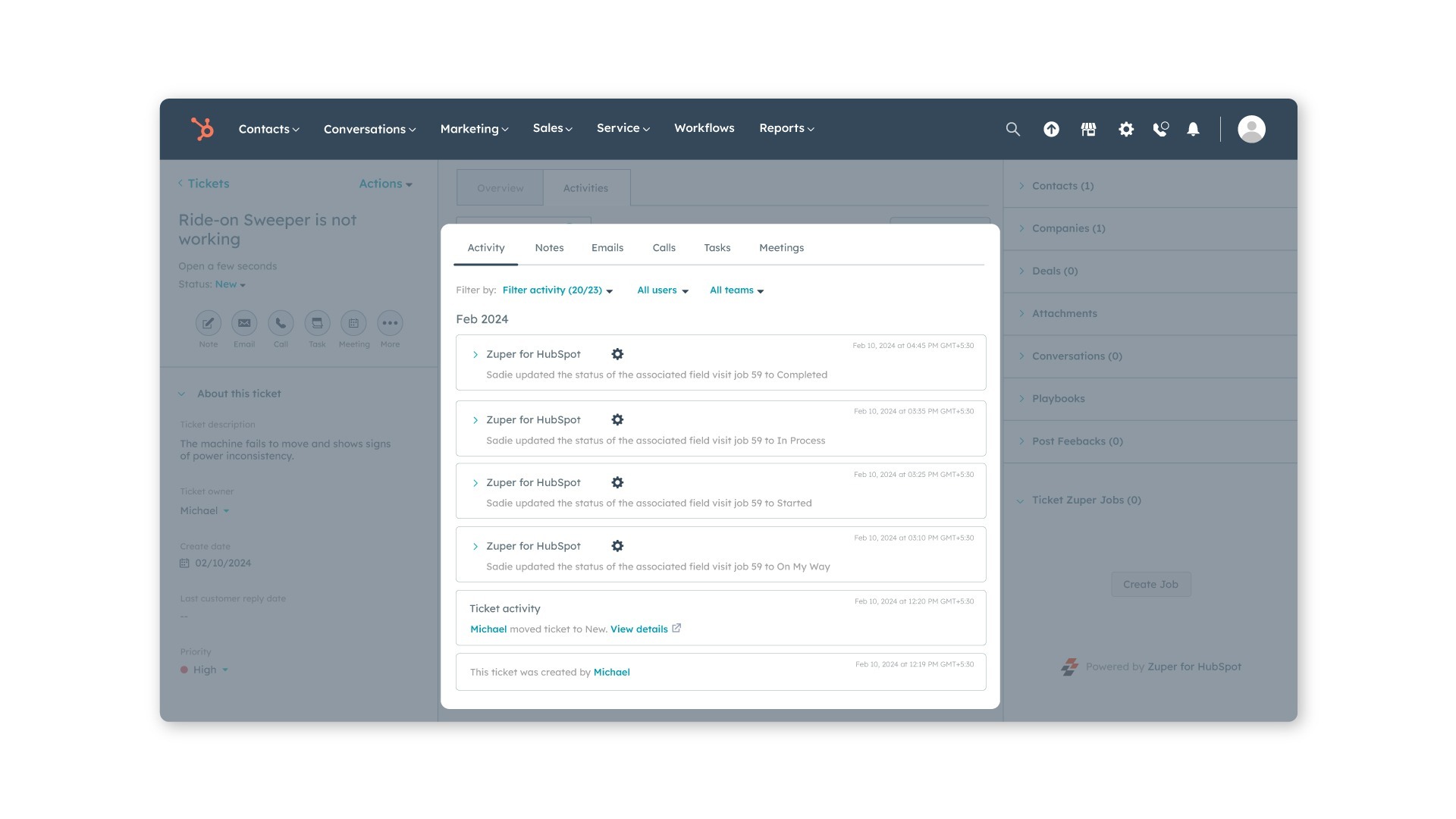The width and height of the screenshot is (1456, 819).
Task: Open the notifications bell
Action: coord(1193,129)
